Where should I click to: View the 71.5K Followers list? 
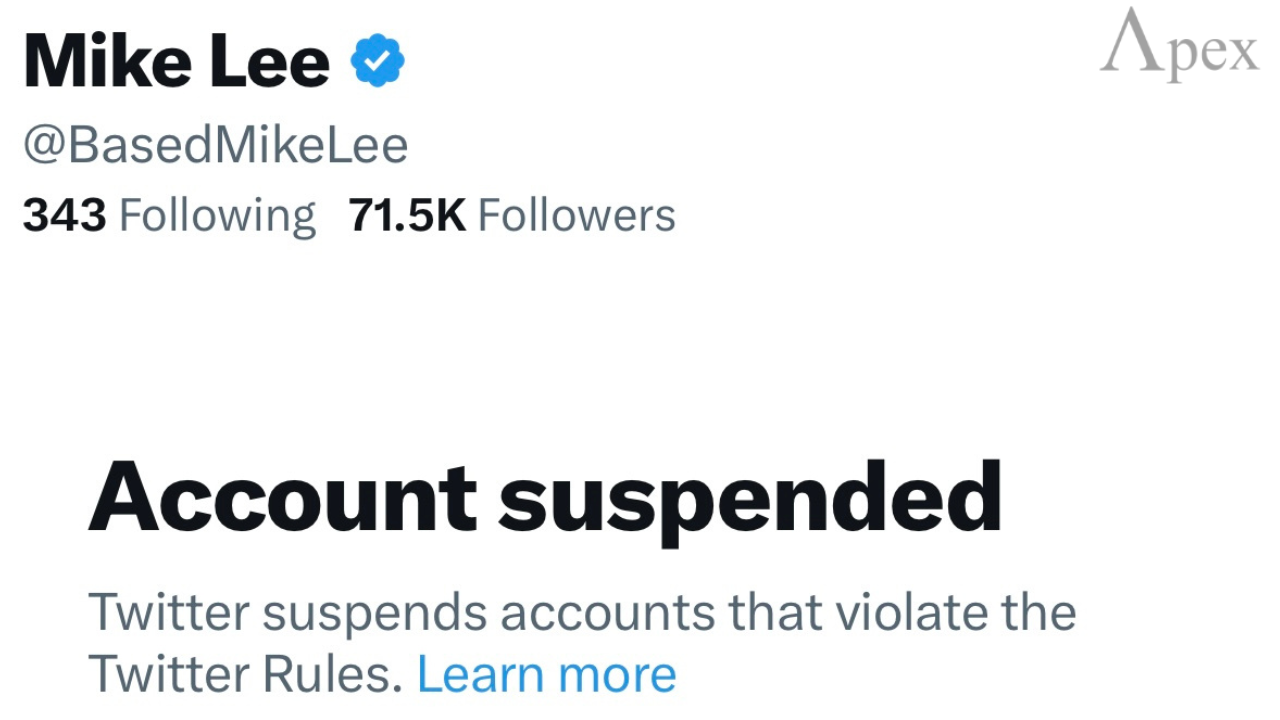(x=512, y=214)
